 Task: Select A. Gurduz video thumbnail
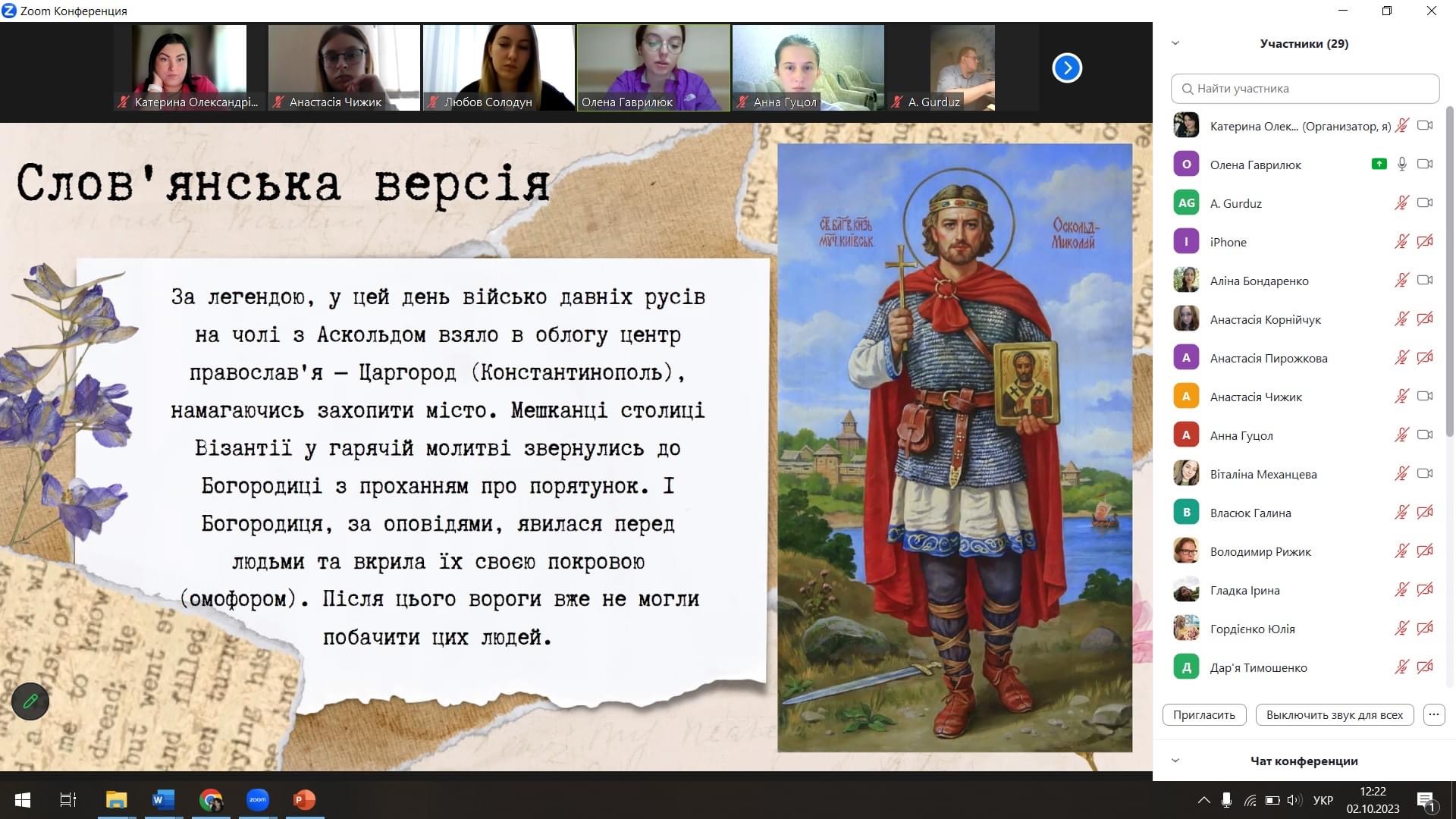[x=962, y=67]
